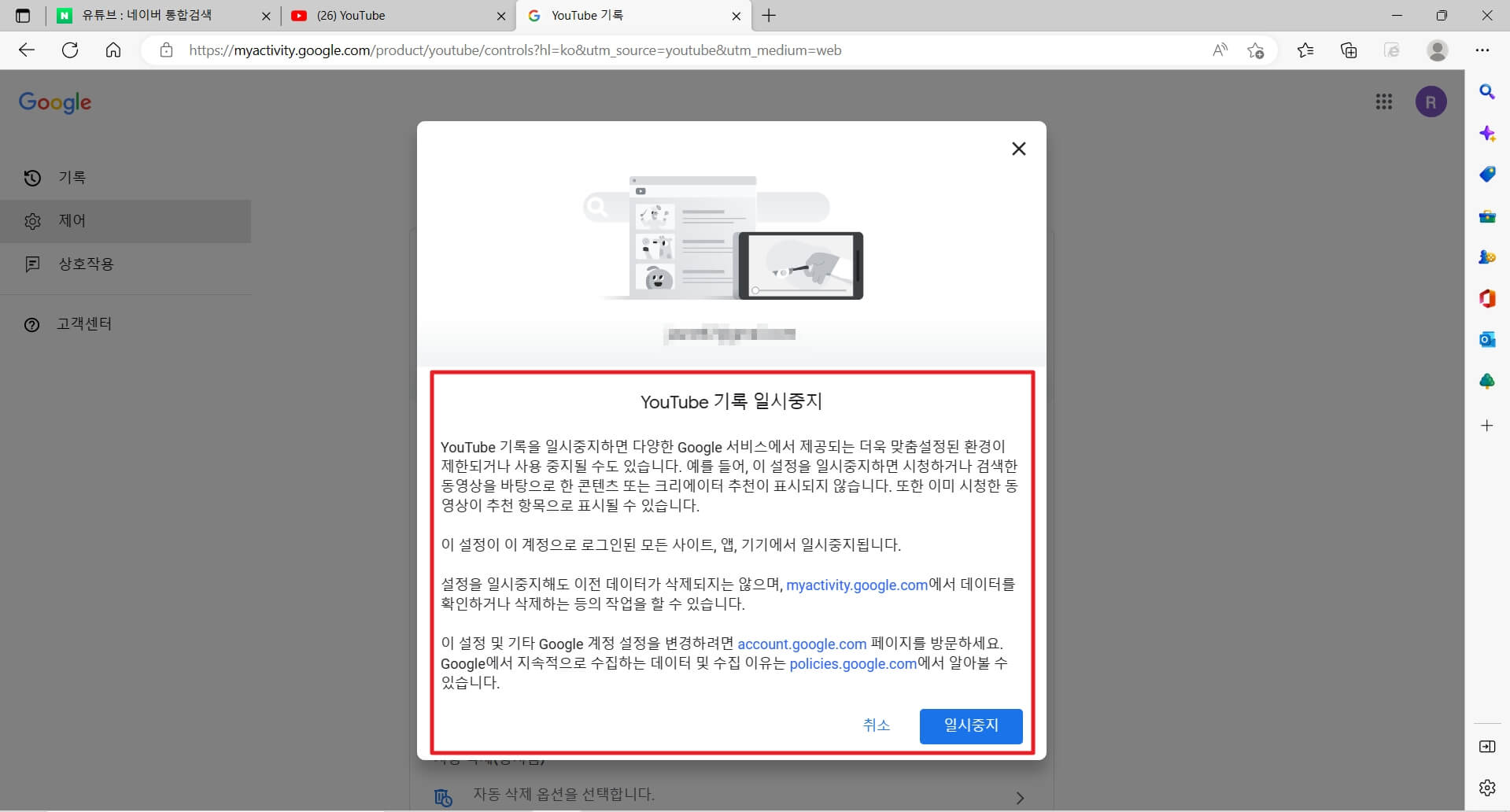Open the tab actions dropdown menu
Screen dimensions: 1510x812
[23, 15]
